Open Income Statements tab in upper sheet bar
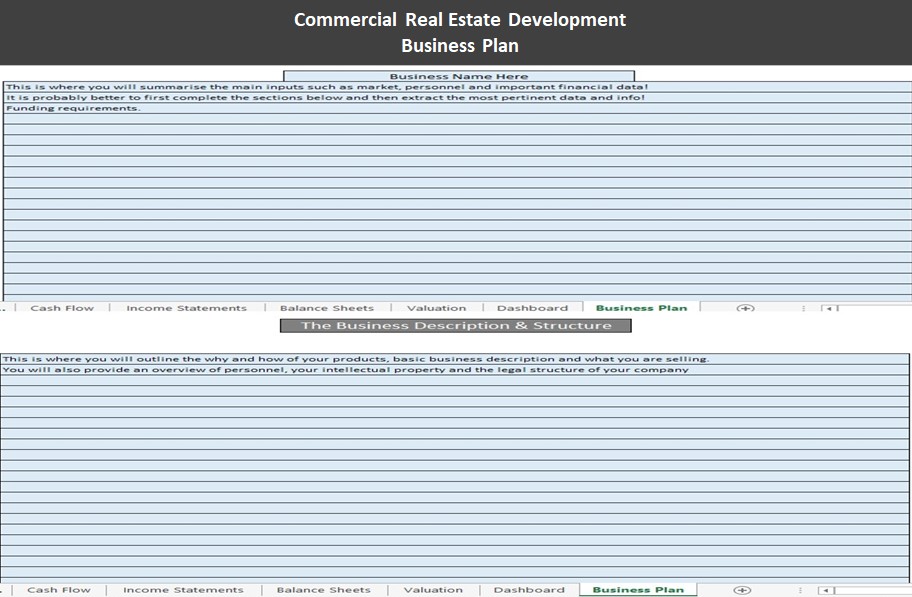 187,308
